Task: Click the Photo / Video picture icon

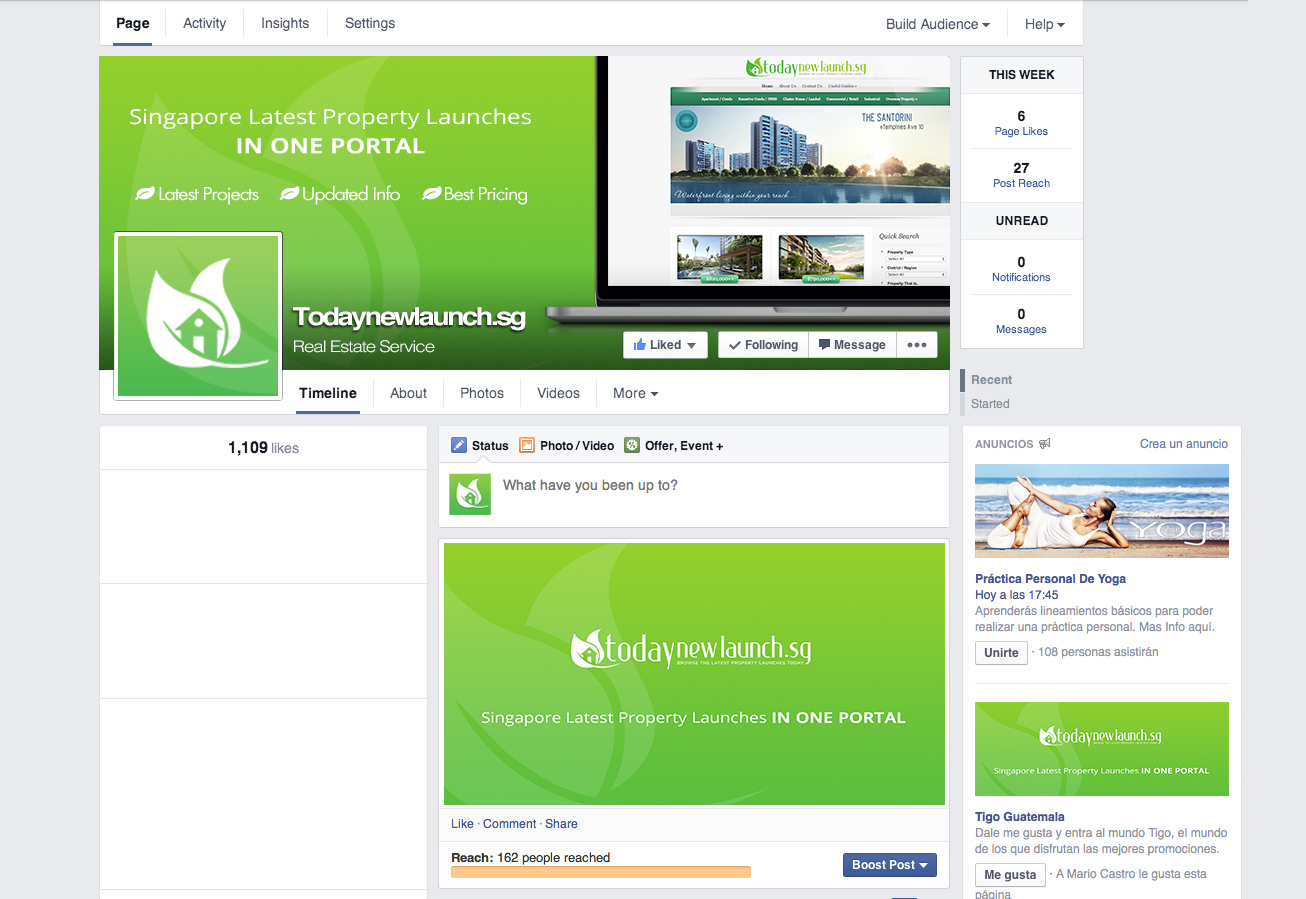Action: pyautogui.click(x=526, y=446)
